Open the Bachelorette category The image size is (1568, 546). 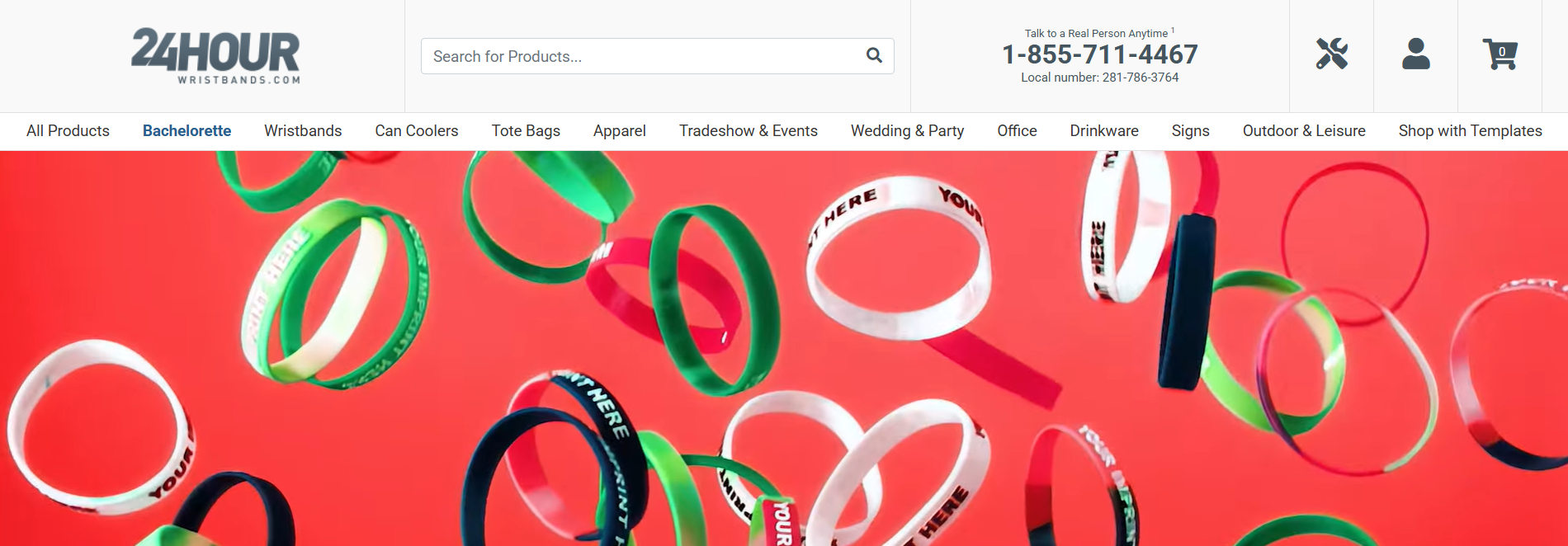click(x=187, y=131)
